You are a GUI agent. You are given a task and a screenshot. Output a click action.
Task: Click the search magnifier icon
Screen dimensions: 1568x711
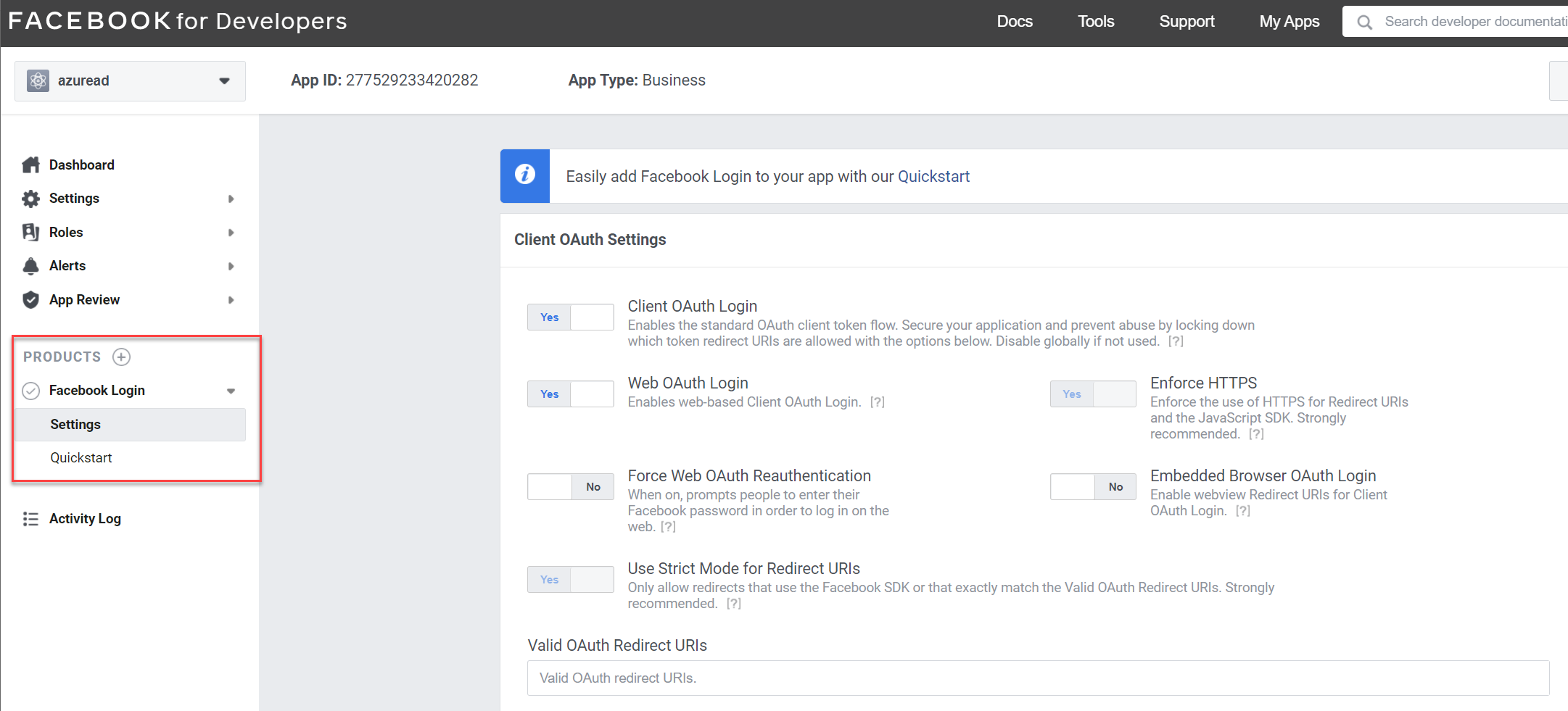tap(1364, 22)
